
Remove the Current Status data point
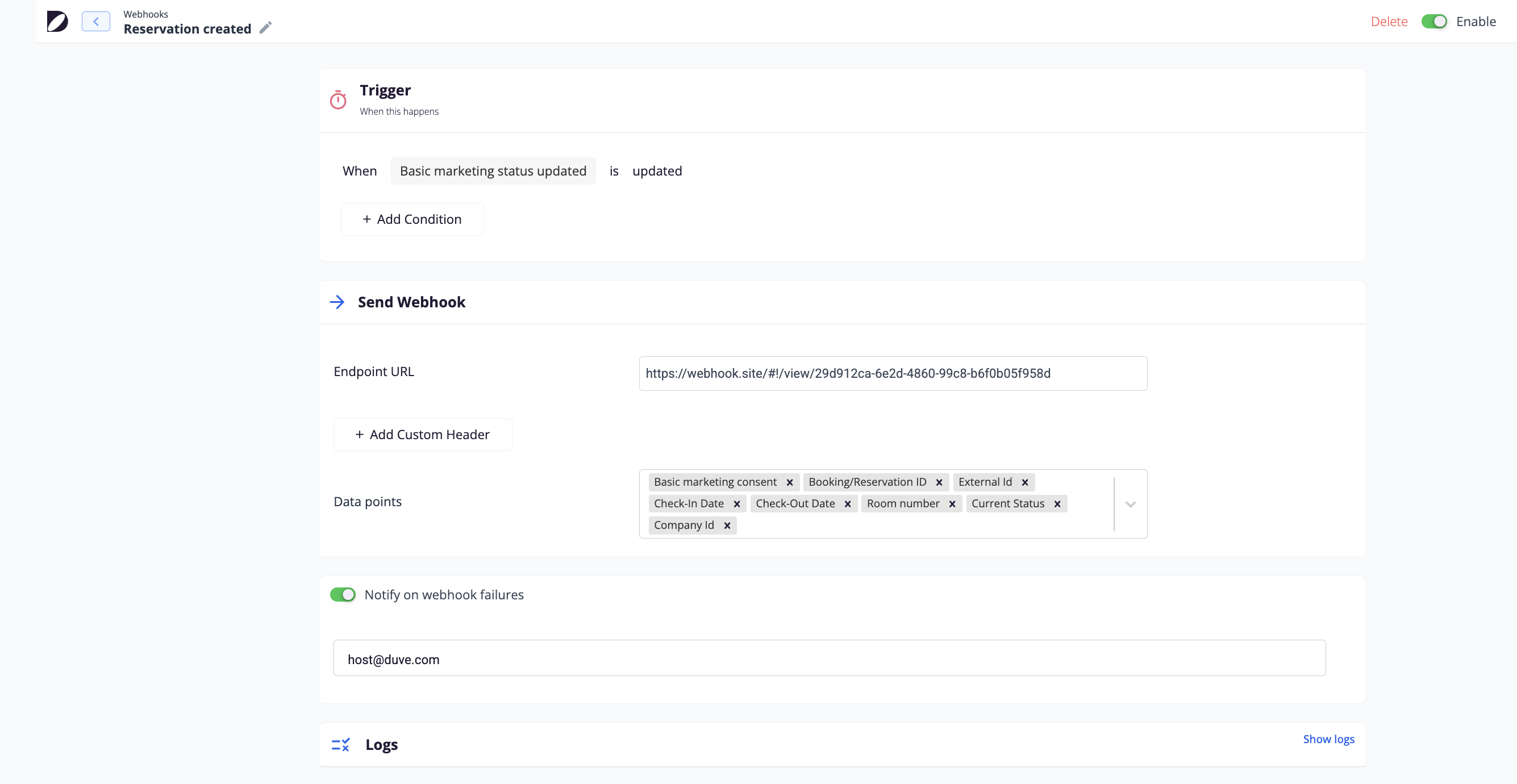coord(1057,504)
